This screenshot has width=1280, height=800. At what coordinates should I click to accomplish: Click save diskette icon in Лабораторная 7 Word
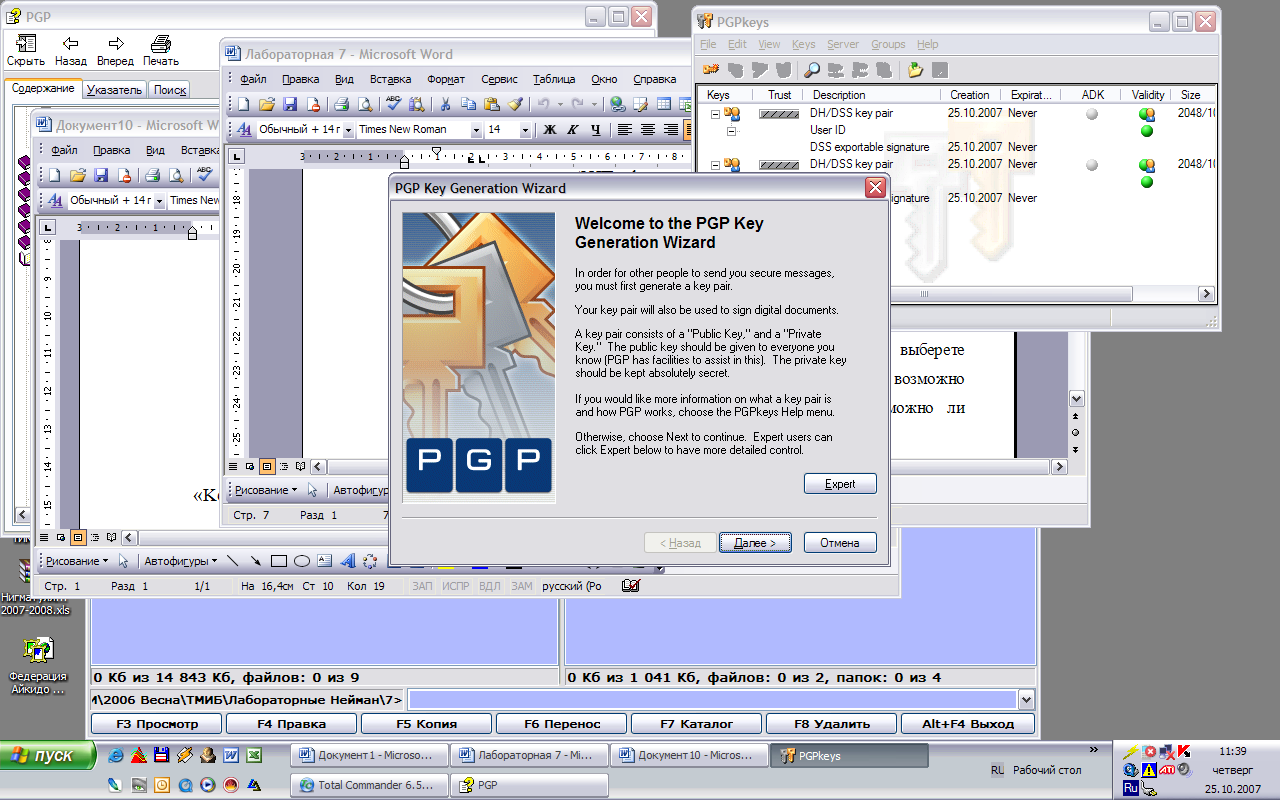(x=290, y=104)
